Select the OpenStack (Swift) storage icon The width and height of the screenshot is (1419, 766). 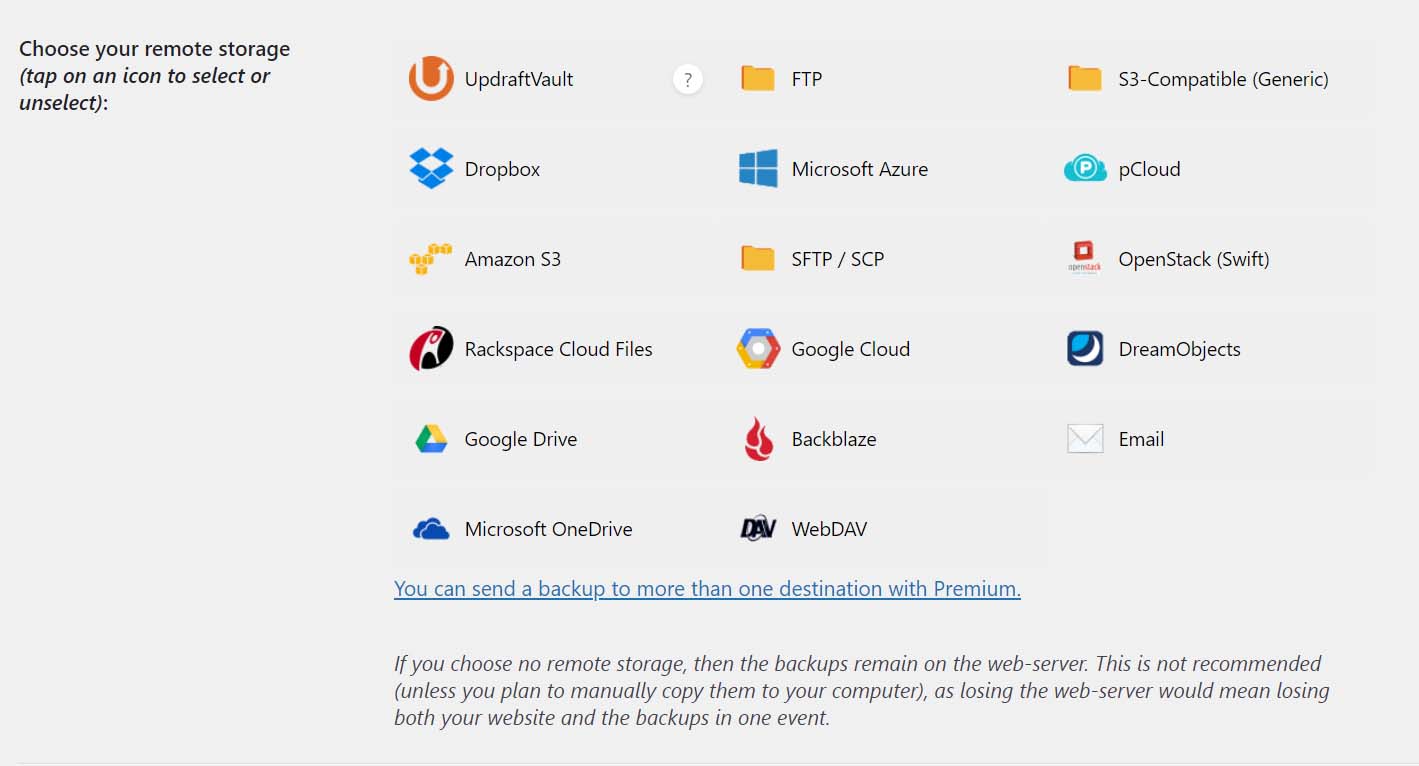pos(1084,258)
